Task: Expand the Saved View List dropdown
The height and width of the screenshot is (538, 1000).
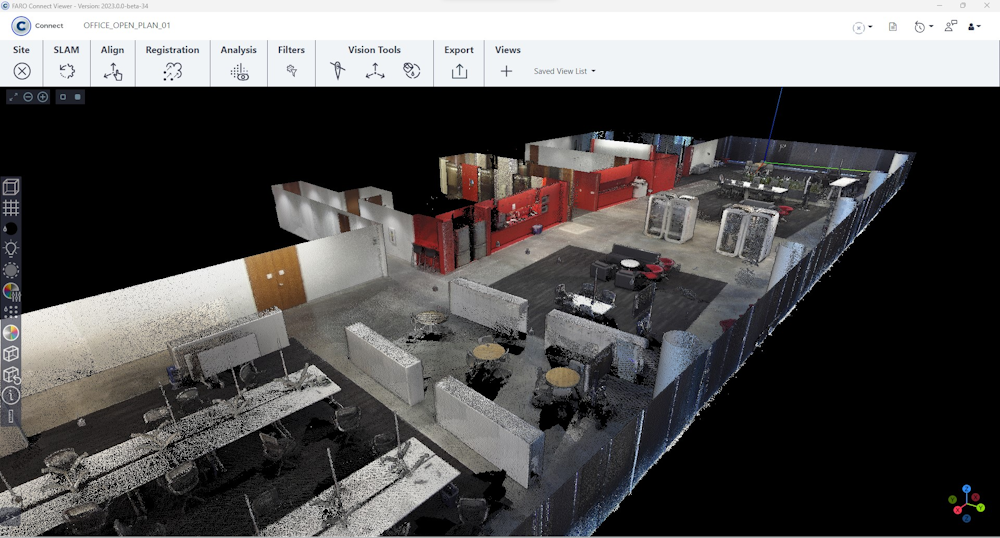Action: [565, 72]
